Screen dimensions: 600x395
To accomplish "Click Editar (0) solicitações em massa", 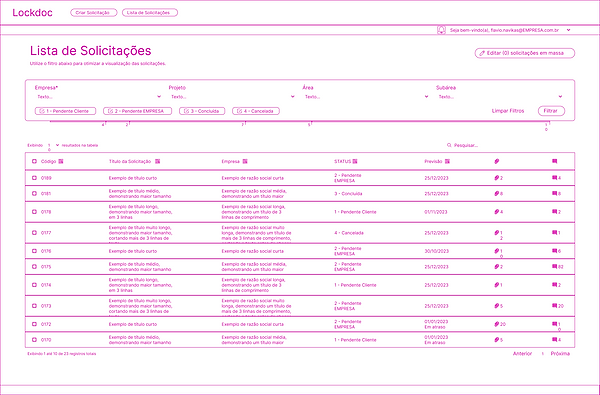I will (x=525, y=53).
